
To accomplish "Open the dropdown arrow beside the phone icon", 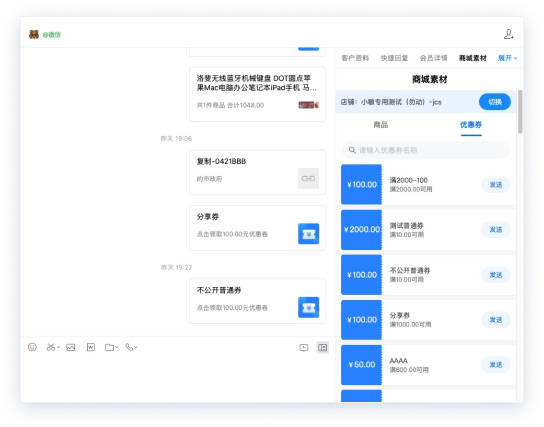I will click(136, 347).
